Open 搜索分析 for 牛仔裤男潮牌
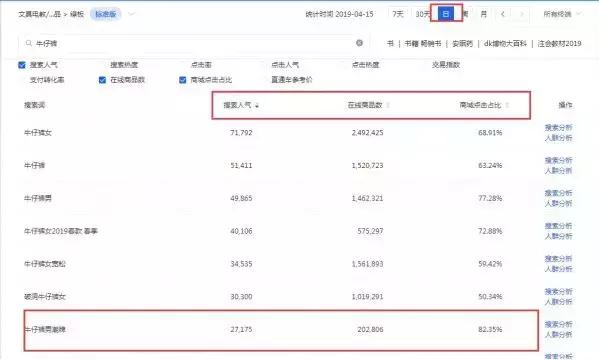Viewport: 599px width, 360px height. tap(558, 324)
